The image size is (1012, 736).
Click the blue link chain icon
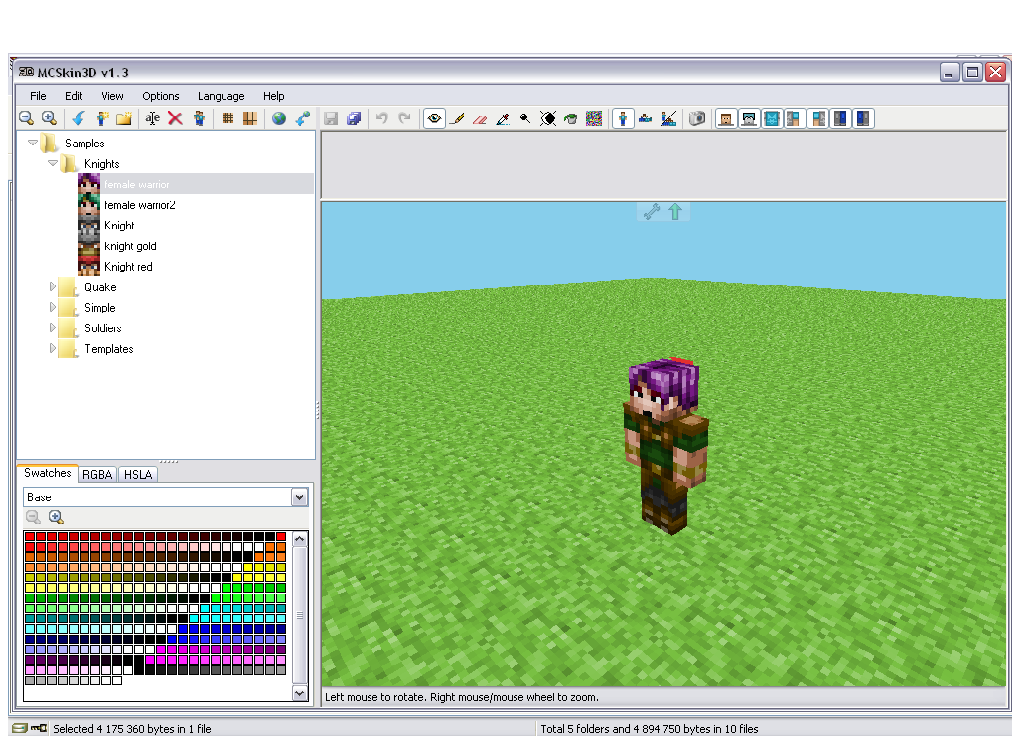[302, 118]
